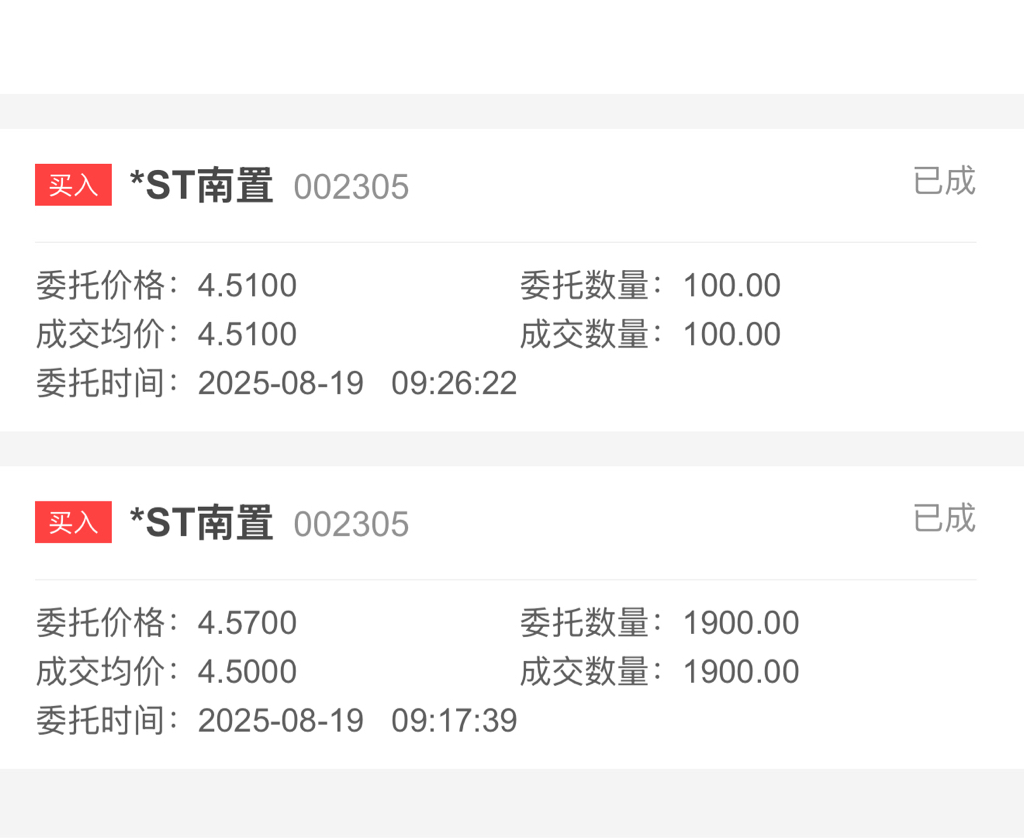Select 委托价格 4.5700 in second order
The width and height of the screenshot is (1024, 838).
click(247, 623)
